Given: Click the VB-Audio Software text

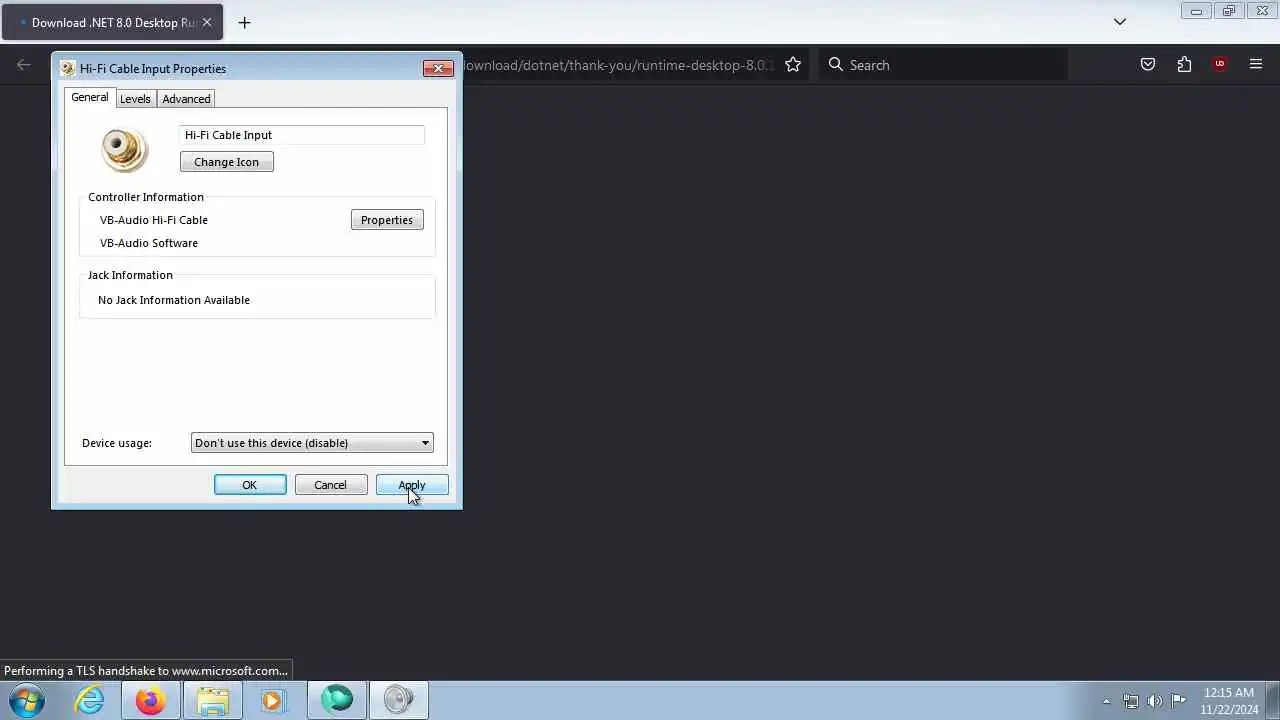Looking at the screenshot, I should click(x=149, y=243).
